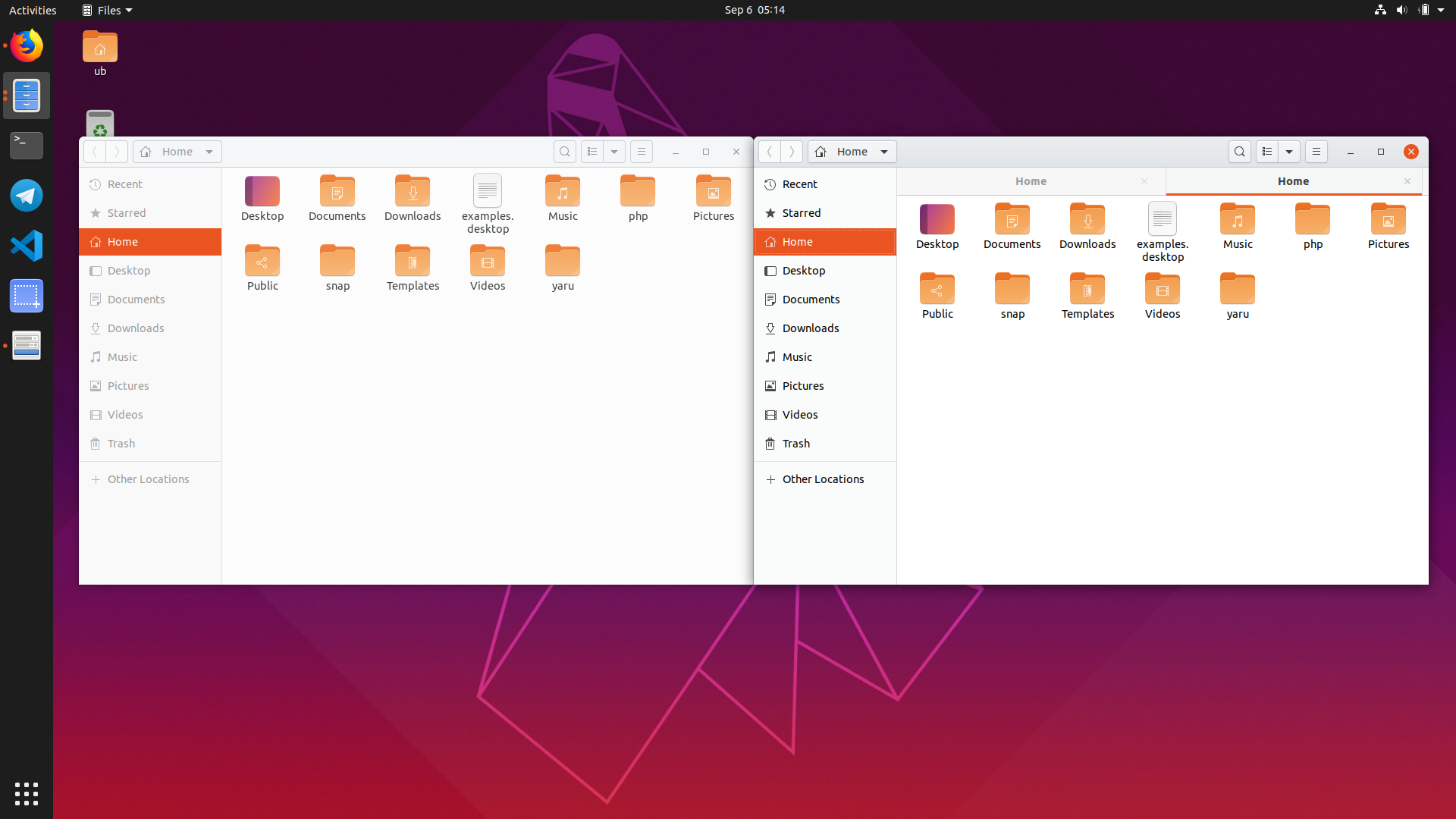Toggle list view in left Files window
The width and height of the screenshot is (1456, 819).
coord(591,152)
